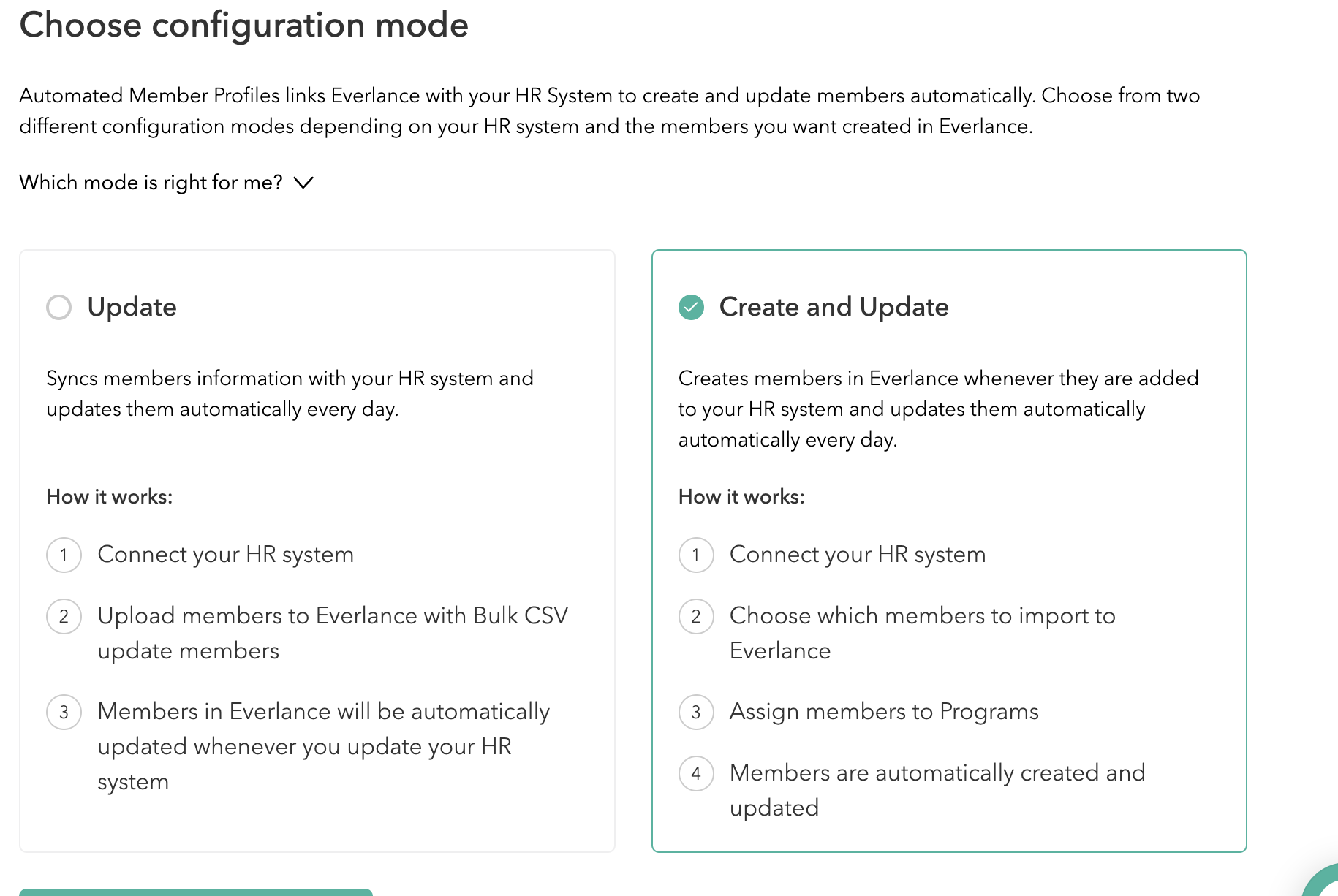The height and width of the screenshot is (896, 1338).
Task: Click step 1 circle in the Update card
Action: pos(64,555)
